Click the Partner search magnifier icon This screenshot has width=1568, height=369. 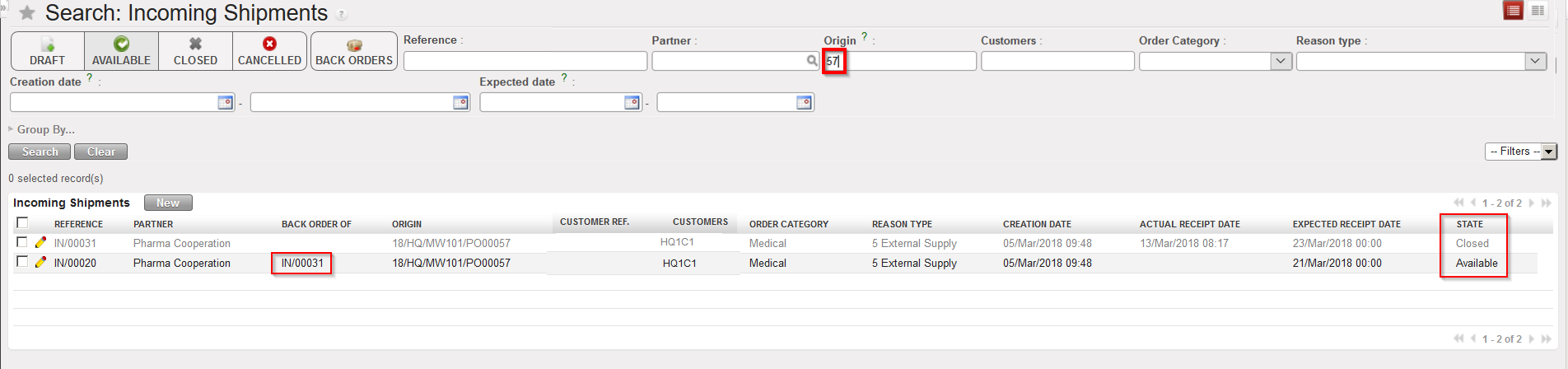[x=811, y=61]
